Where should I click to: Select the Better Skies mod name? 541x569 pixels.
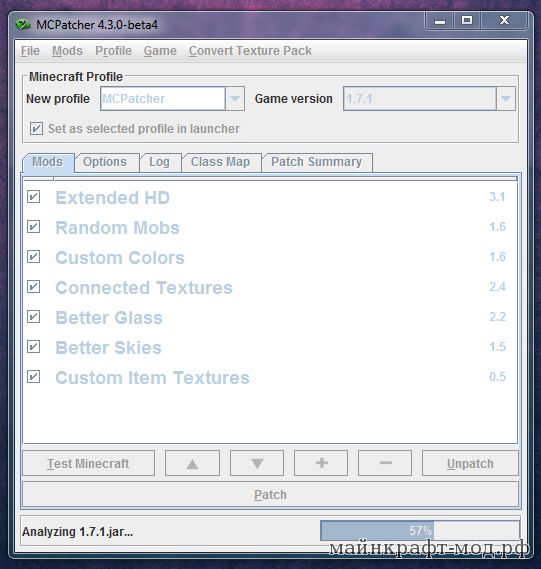[x=108, y=348]
